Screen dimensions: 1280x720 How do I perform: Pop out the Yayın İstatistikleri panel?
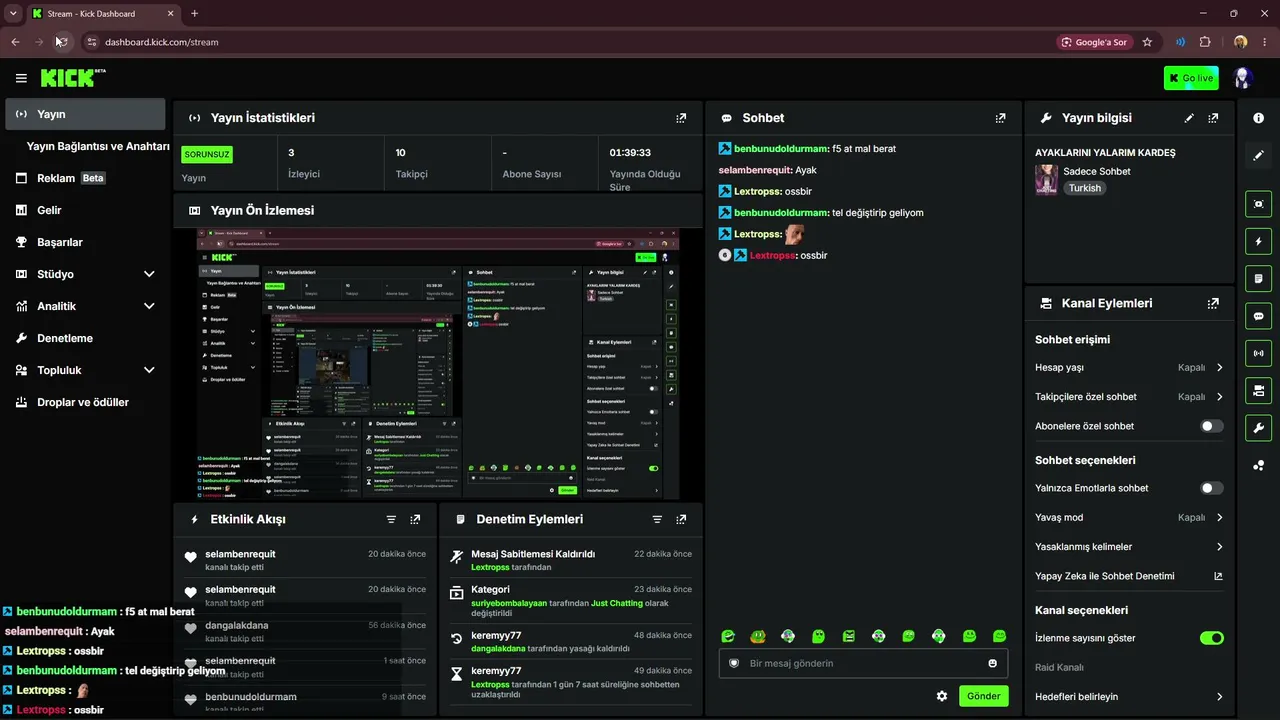pos(681,118)
